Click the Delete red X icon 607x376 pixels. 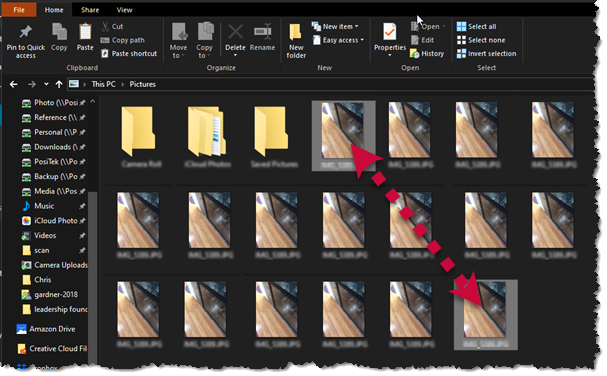tap(235, 32)
